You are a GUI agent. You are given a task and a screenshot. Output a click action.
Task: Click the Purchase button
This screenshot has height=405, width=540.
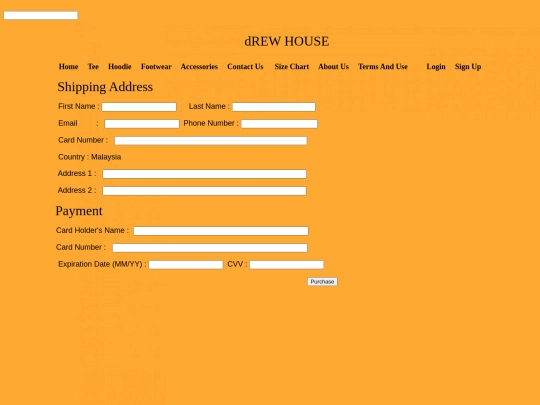tap(322, 282)
